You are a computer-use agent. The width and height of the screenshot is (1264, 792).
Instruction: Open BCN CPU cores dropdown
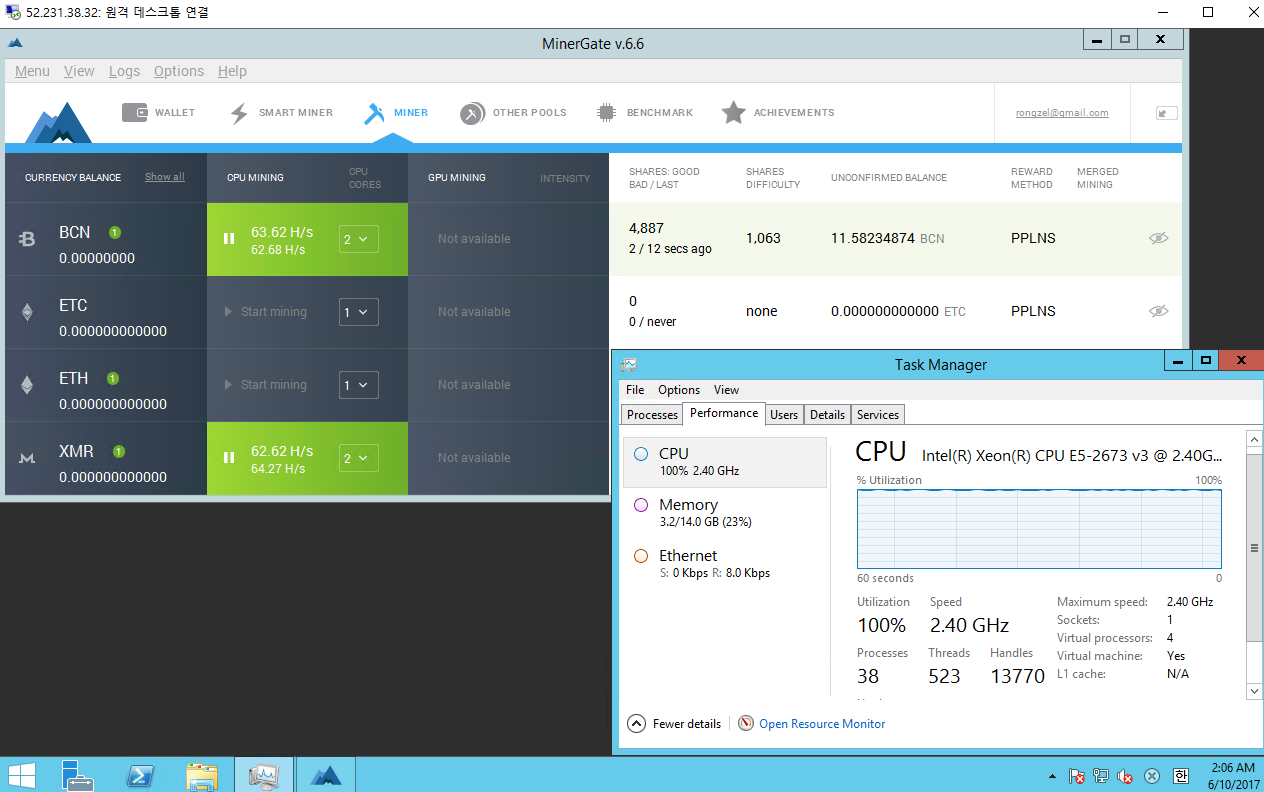(358, 239)
